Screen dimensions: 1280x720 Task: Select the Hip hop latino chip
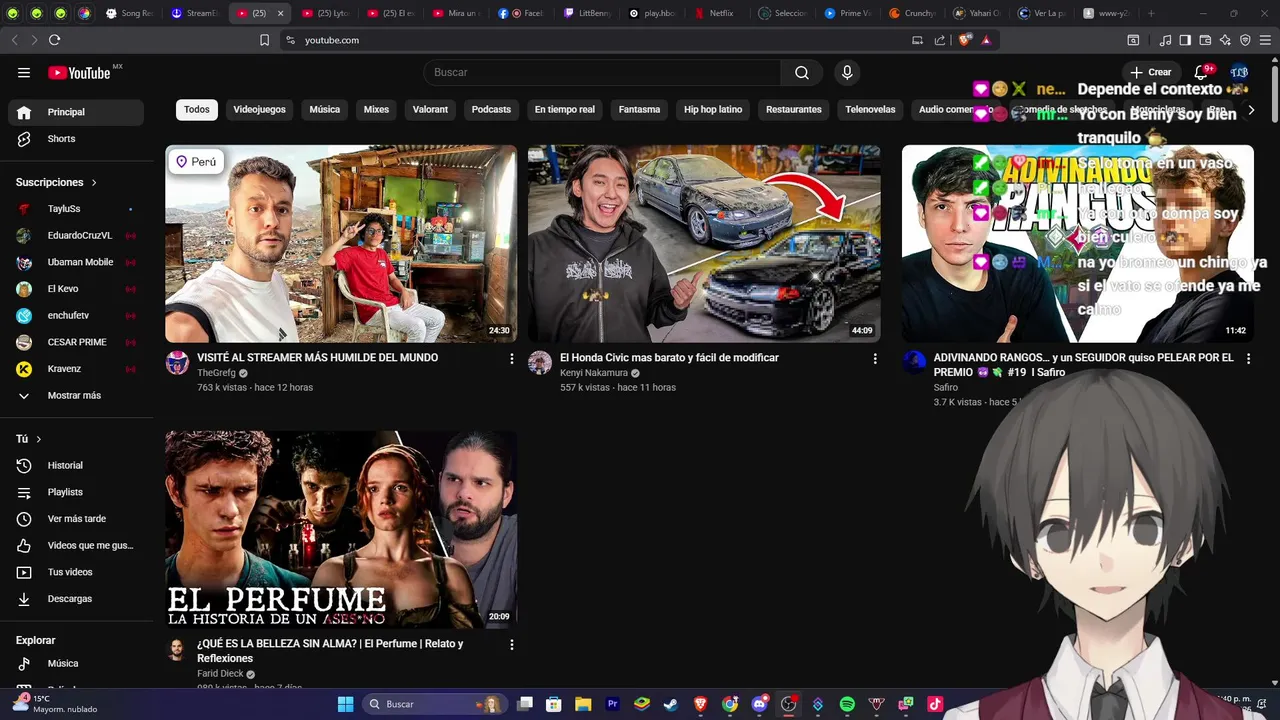[x=713, y=109]
